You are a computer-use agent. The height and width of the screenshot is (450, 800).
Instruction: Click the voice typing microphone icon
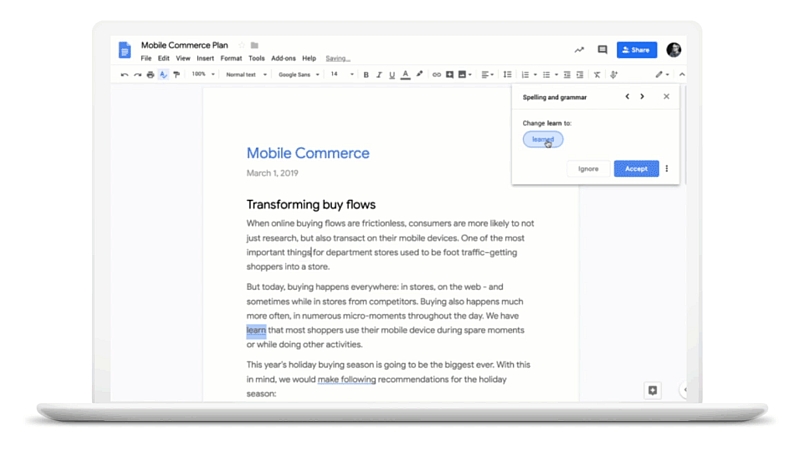click(614, 74)
